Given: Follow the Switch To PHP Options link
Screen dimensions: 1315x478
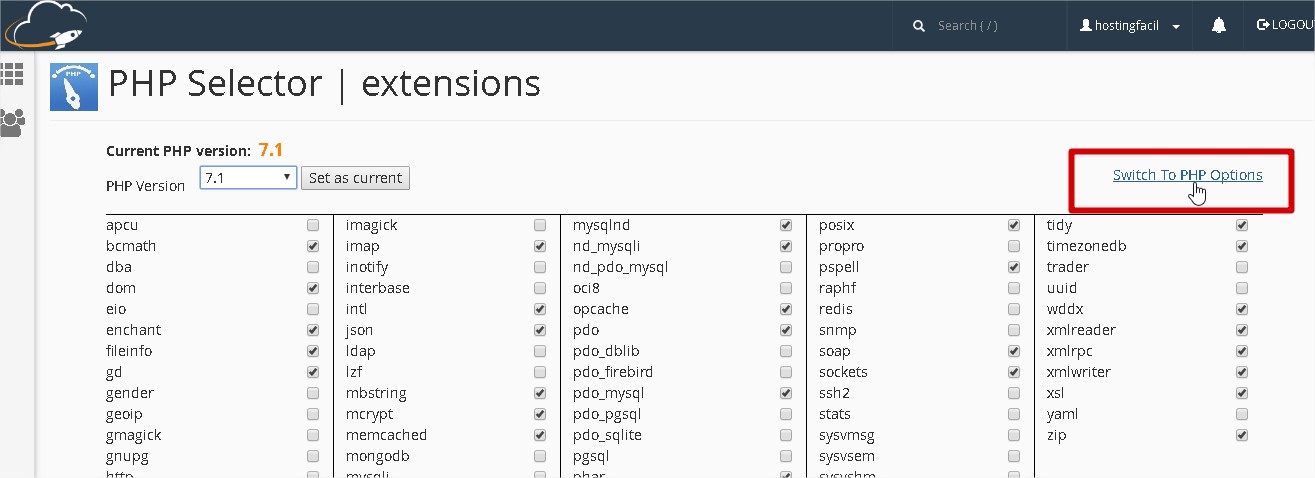Looking at the screenshot, I should pyautogui.click(x=1187, y=175).
